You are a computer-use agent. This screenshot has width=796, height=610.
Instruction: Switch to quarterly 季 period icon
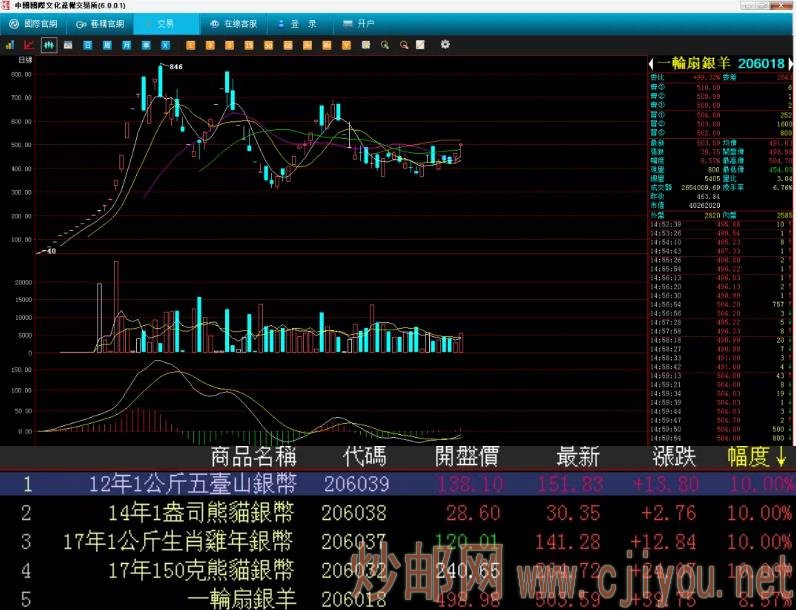click(x=146, y=45)
